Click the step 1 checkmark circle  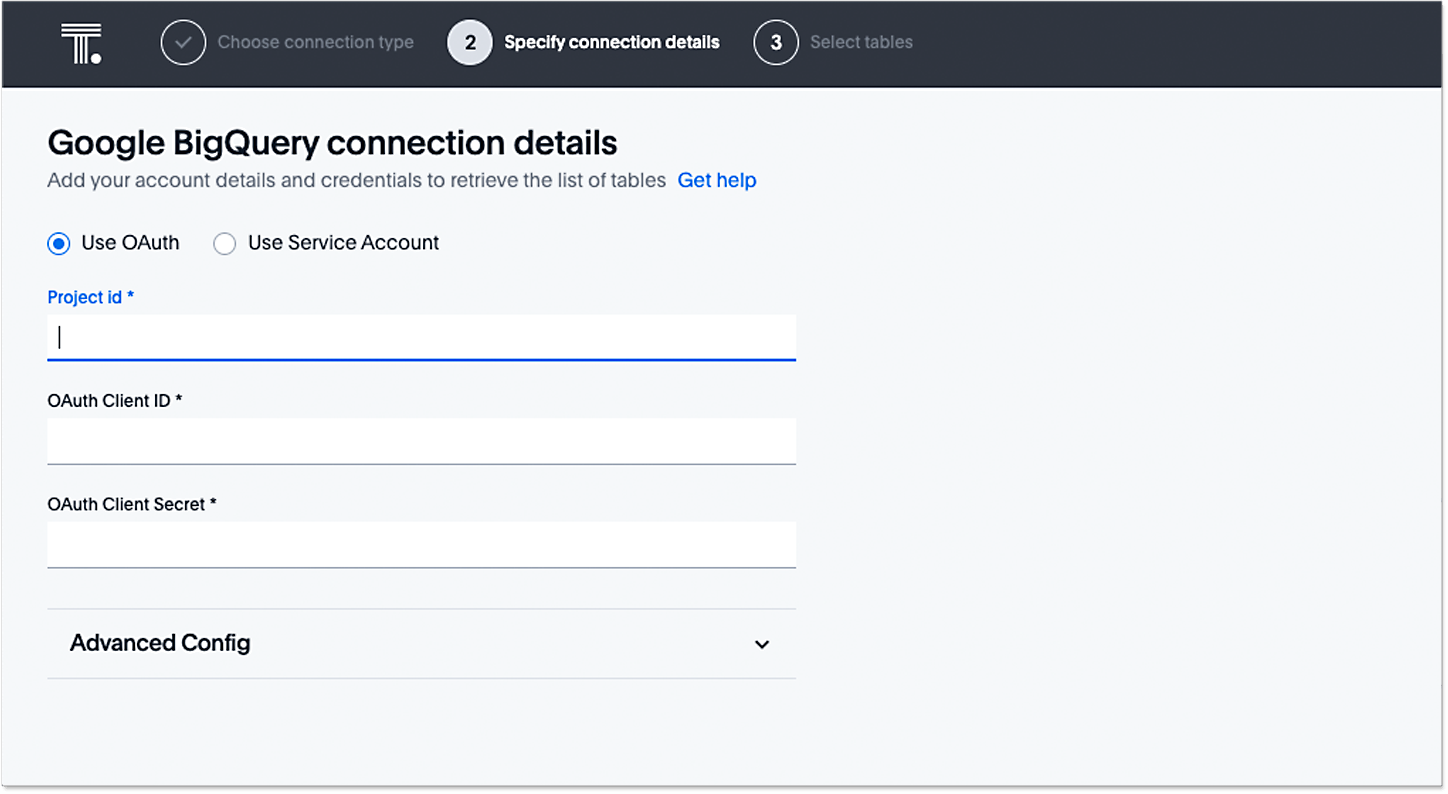(x=183, y=43)
